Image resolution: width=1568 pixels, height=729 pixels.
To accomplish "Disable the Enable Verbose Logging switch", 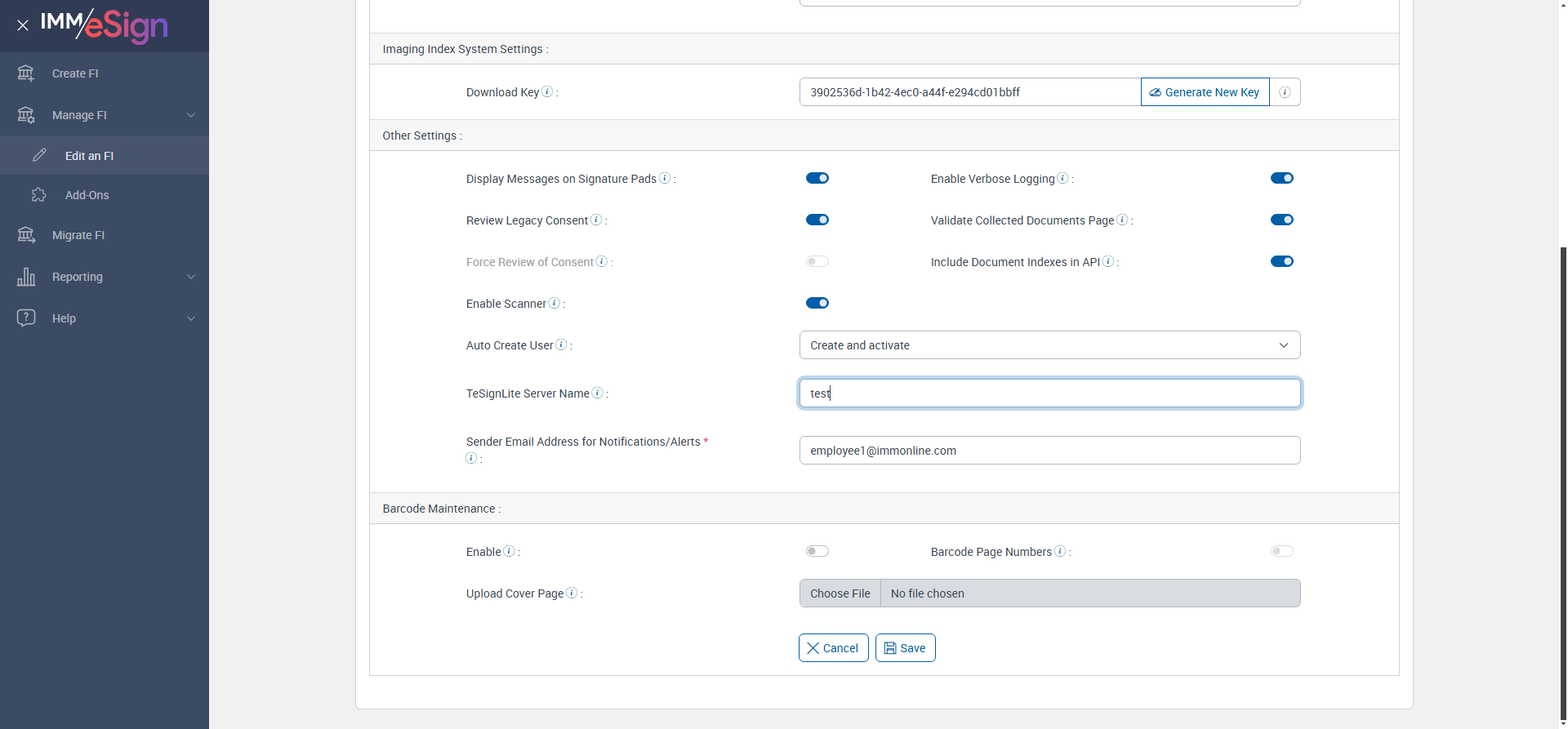I will click(1282, 178).
